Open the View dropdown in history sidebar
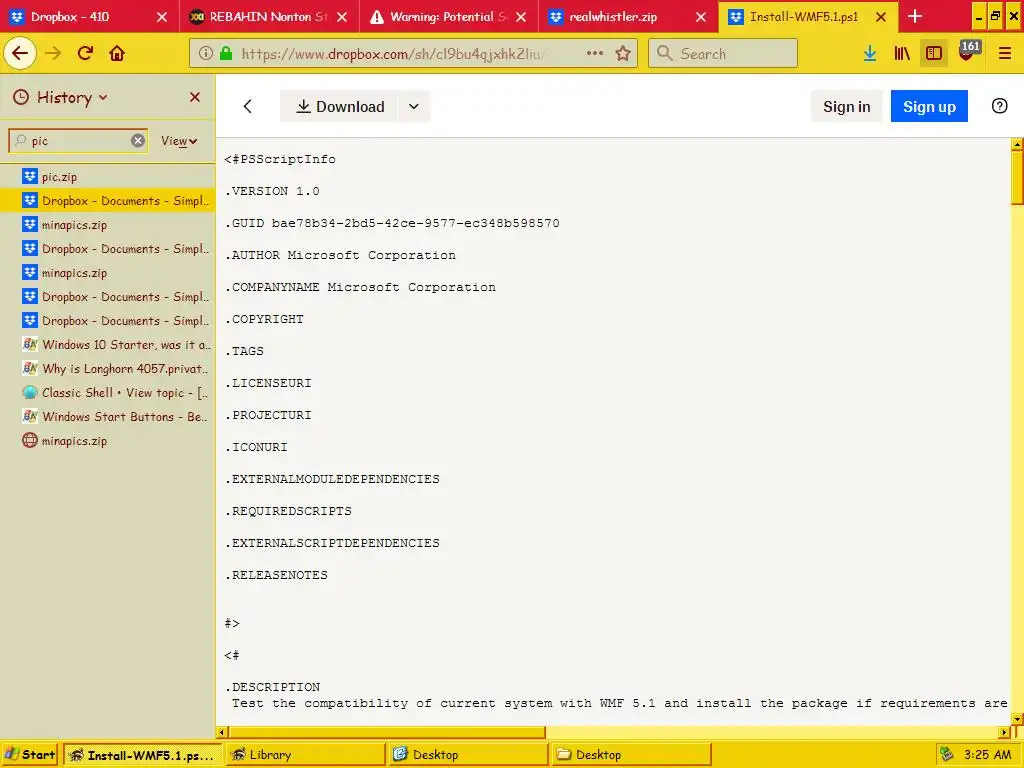Viewport: 1024px width, 768px height. pos(179,141)
